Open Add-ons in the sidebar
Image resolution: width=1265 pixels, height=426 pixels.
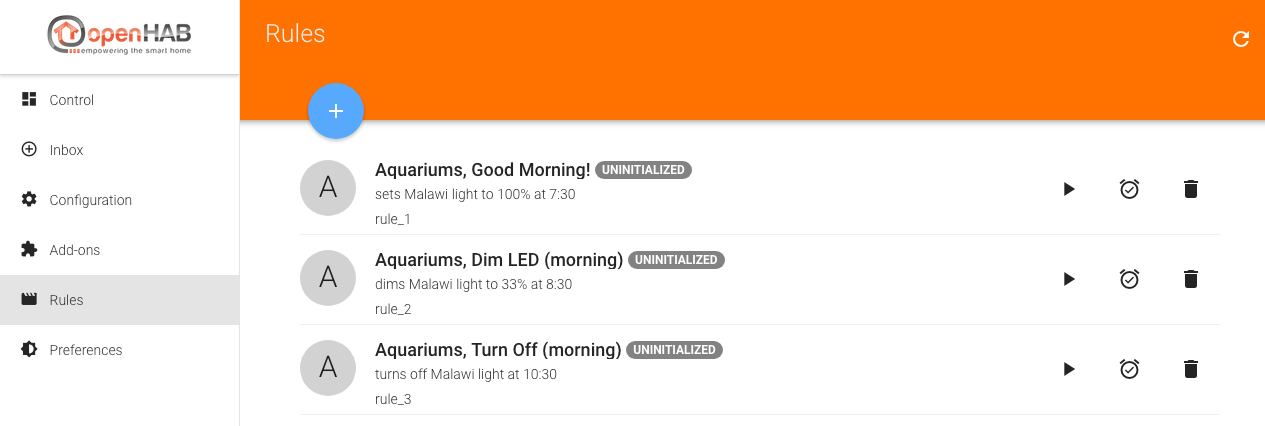(x=120, y=250)
